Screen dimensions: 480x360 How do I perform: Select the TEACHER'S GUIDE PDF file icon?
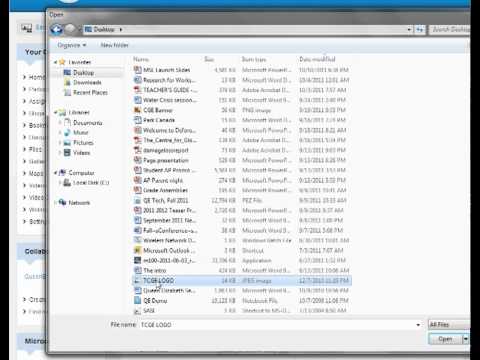(x=137, y=90)
